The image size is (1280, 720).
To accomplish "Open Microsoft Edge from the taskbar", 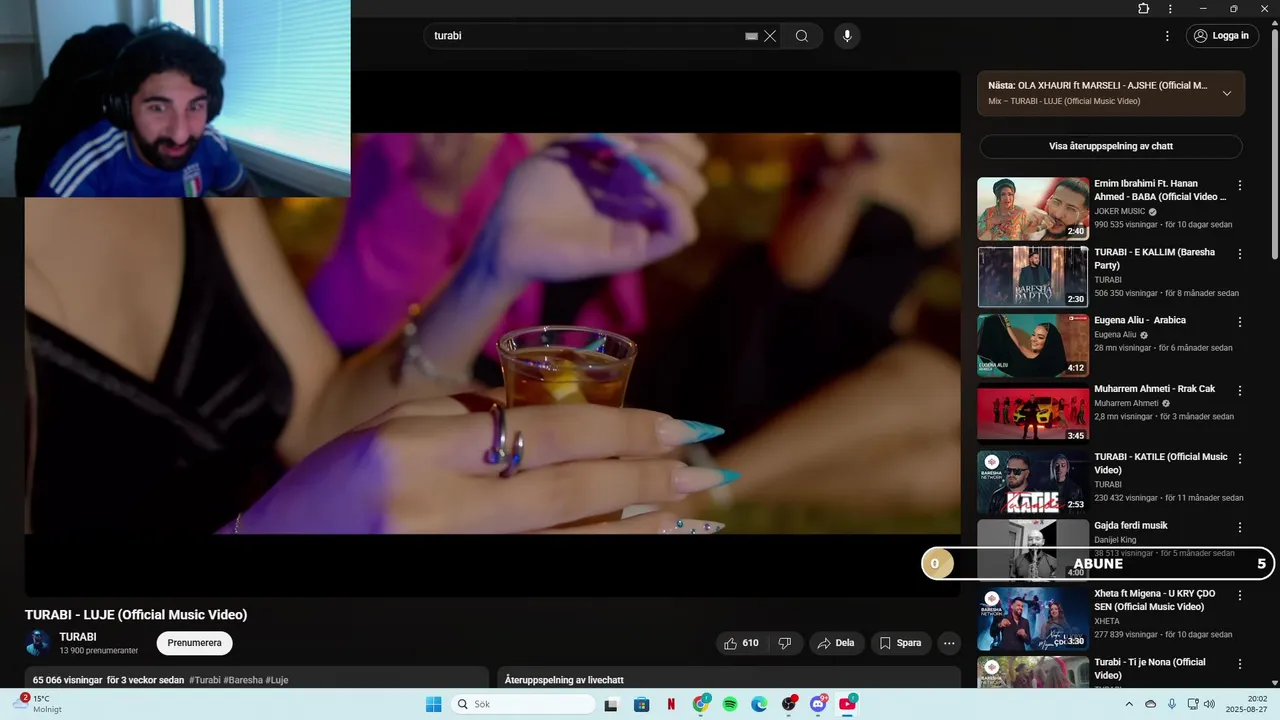I will pos(759,704).
